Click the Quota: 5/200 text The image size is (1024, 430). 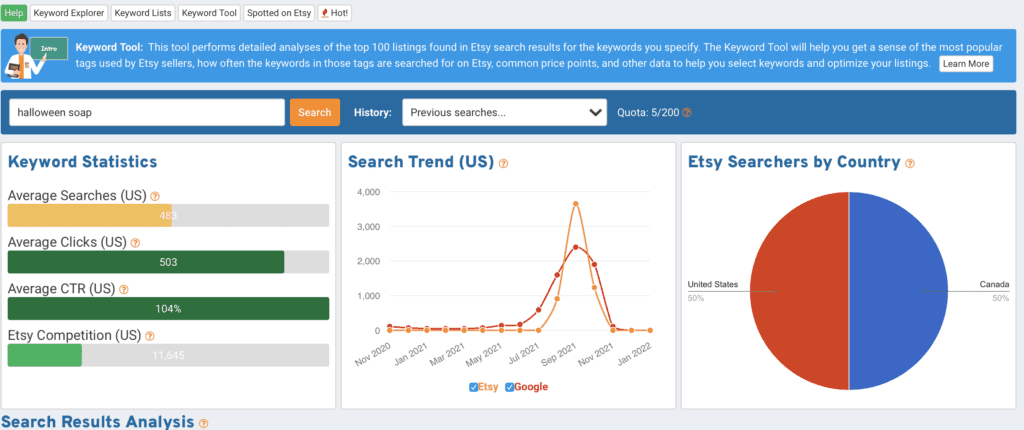(x=648, y=112)
